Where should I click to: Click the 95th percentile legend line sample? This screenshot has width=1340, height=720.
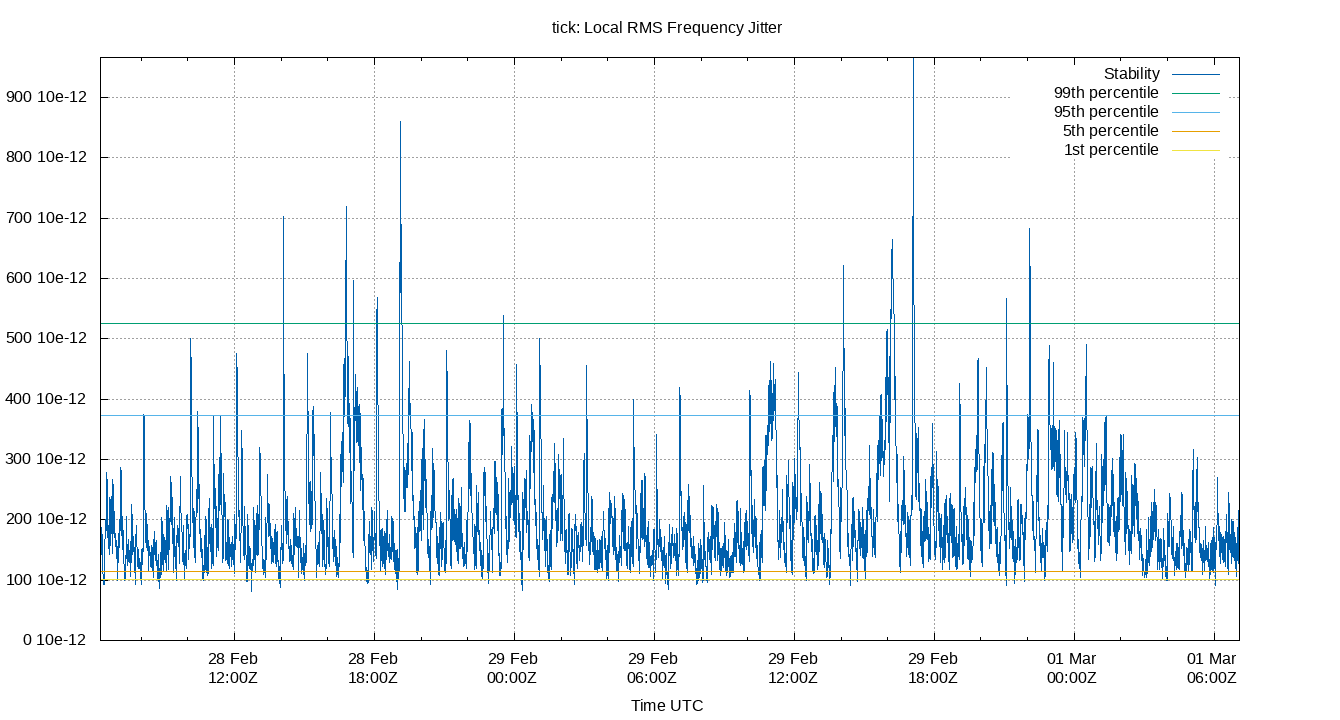tap(1195, 112)
